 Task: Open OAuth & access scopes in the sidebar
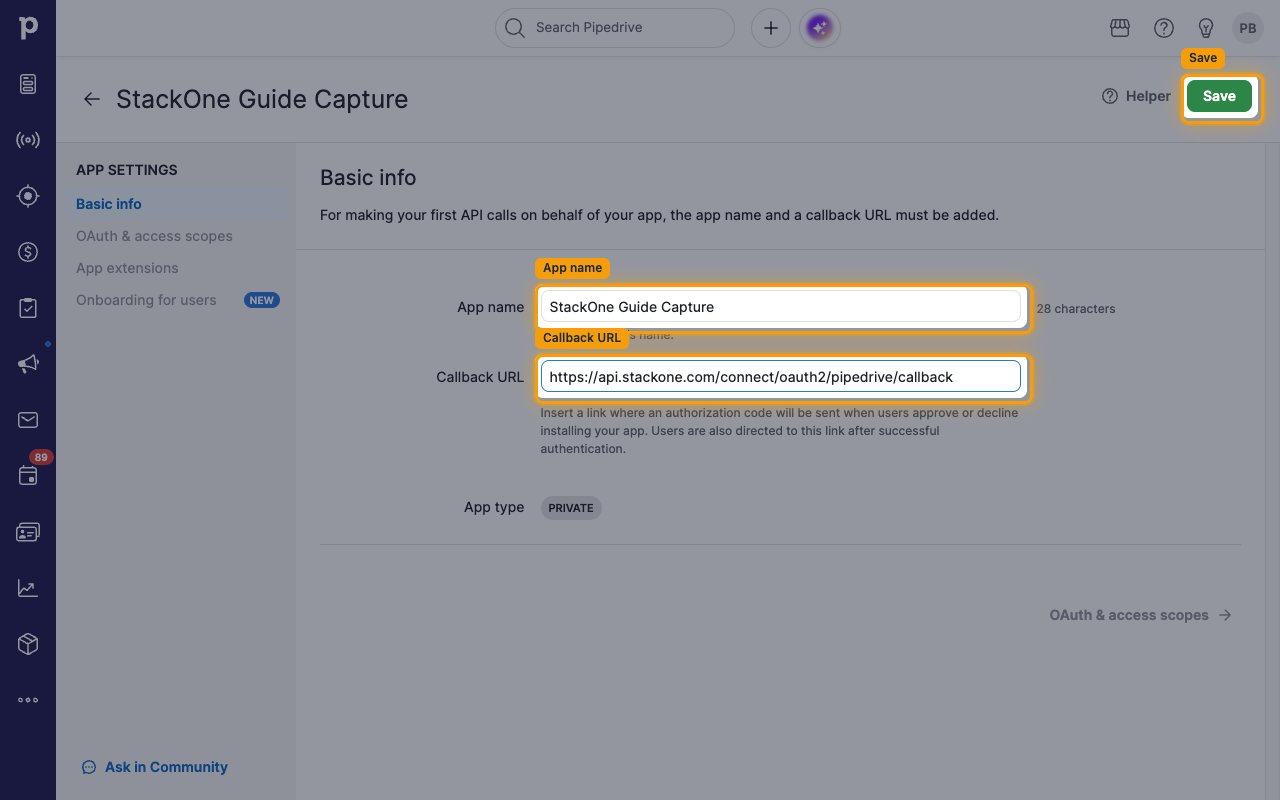click(x=154, y=236)
